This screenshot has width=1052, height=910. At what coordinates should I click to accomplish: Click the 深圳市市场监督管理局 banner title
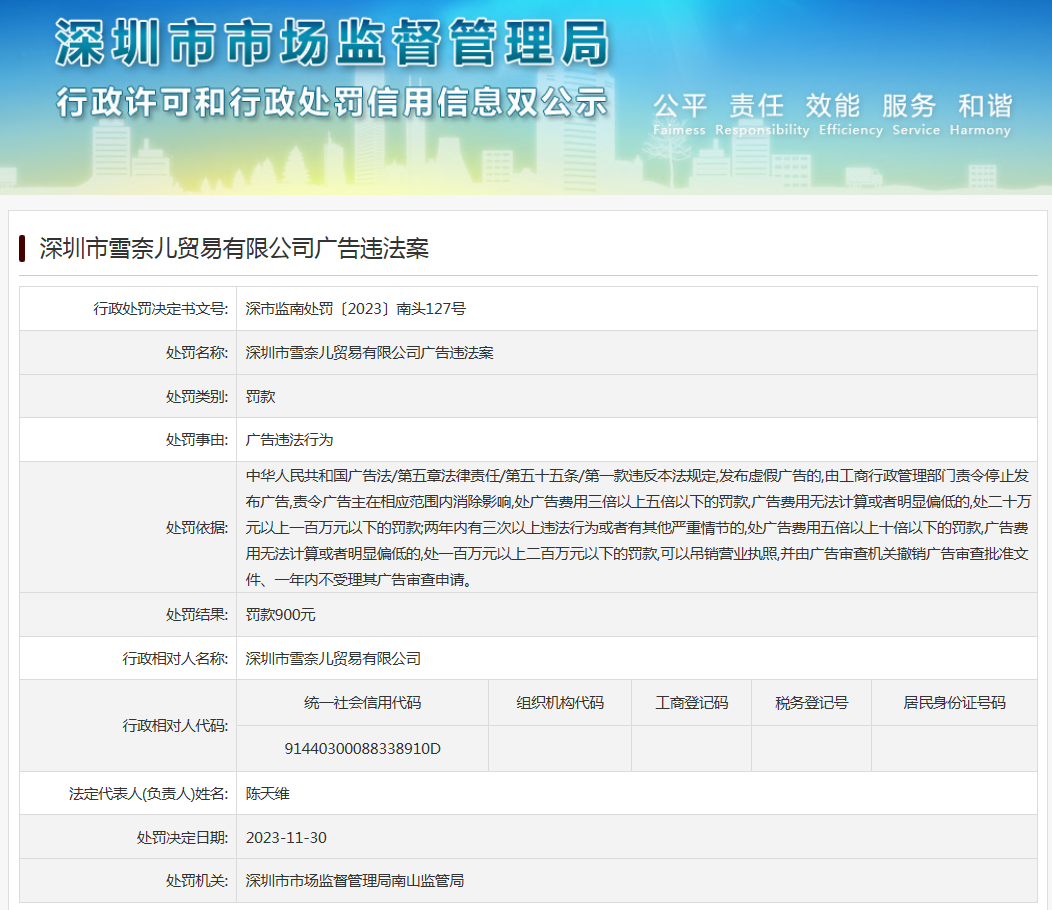pyautogui.click(x=331, y=43)
